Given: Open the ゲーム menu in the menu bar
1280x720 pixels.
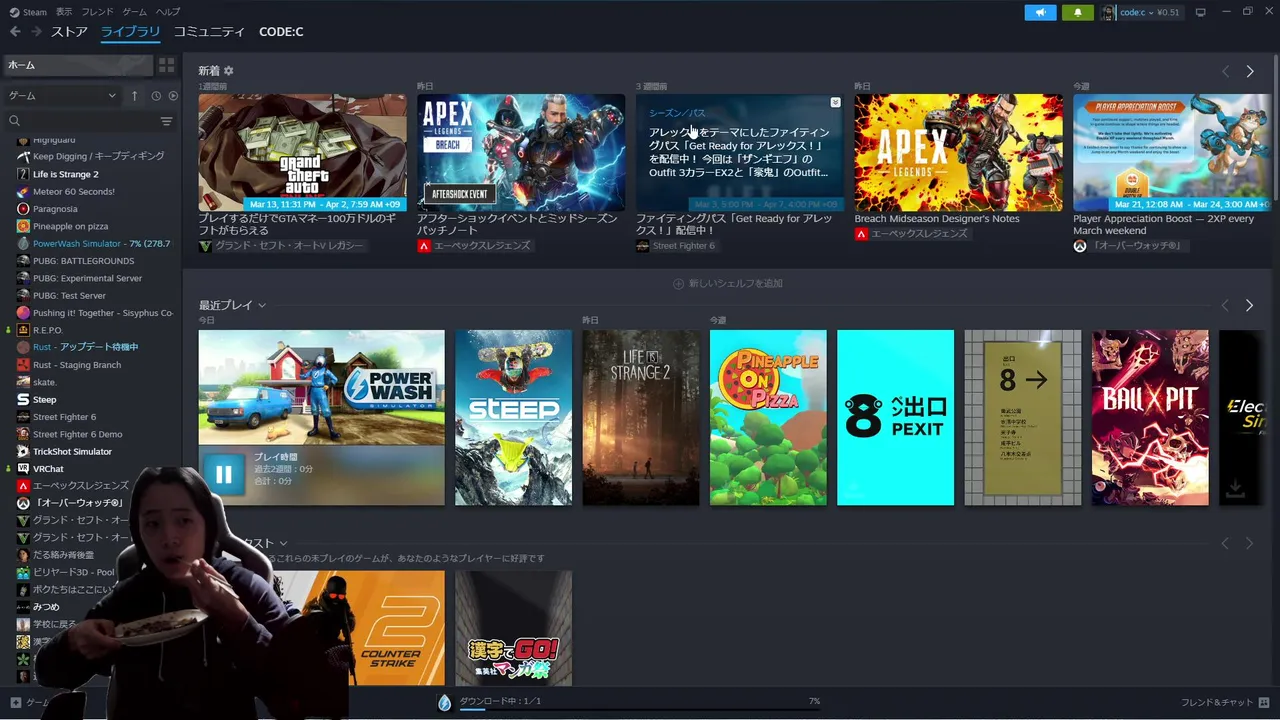Looking at the screenshot, I should coord(134,12).
